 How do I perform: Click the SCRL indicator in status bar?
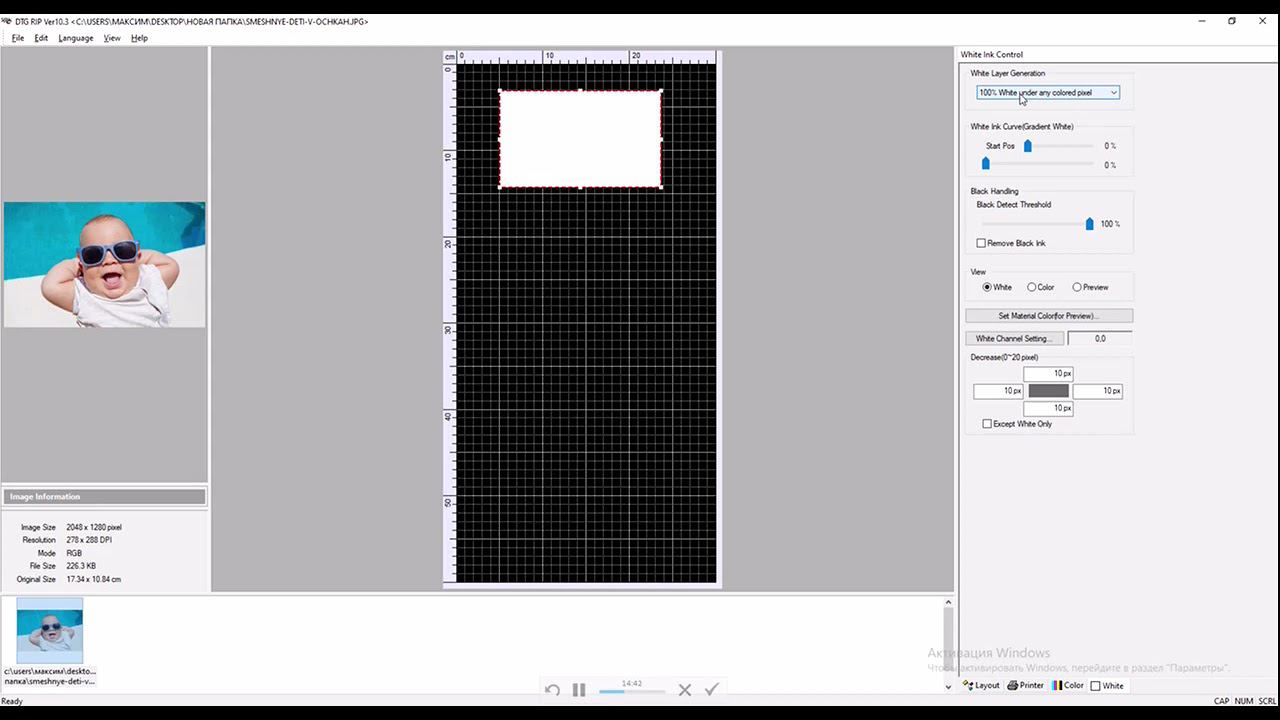coord(1266,701)
